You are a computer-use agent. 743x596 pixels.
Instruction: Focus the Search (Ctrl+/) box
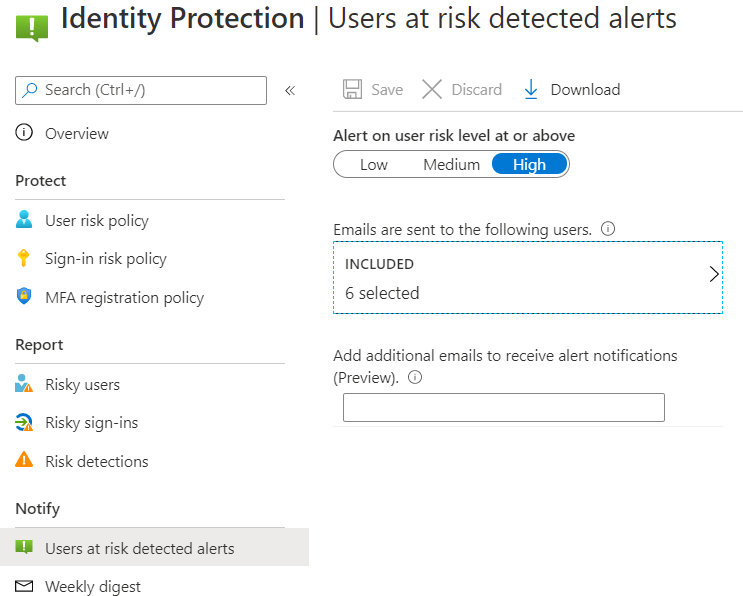point(141,90)
